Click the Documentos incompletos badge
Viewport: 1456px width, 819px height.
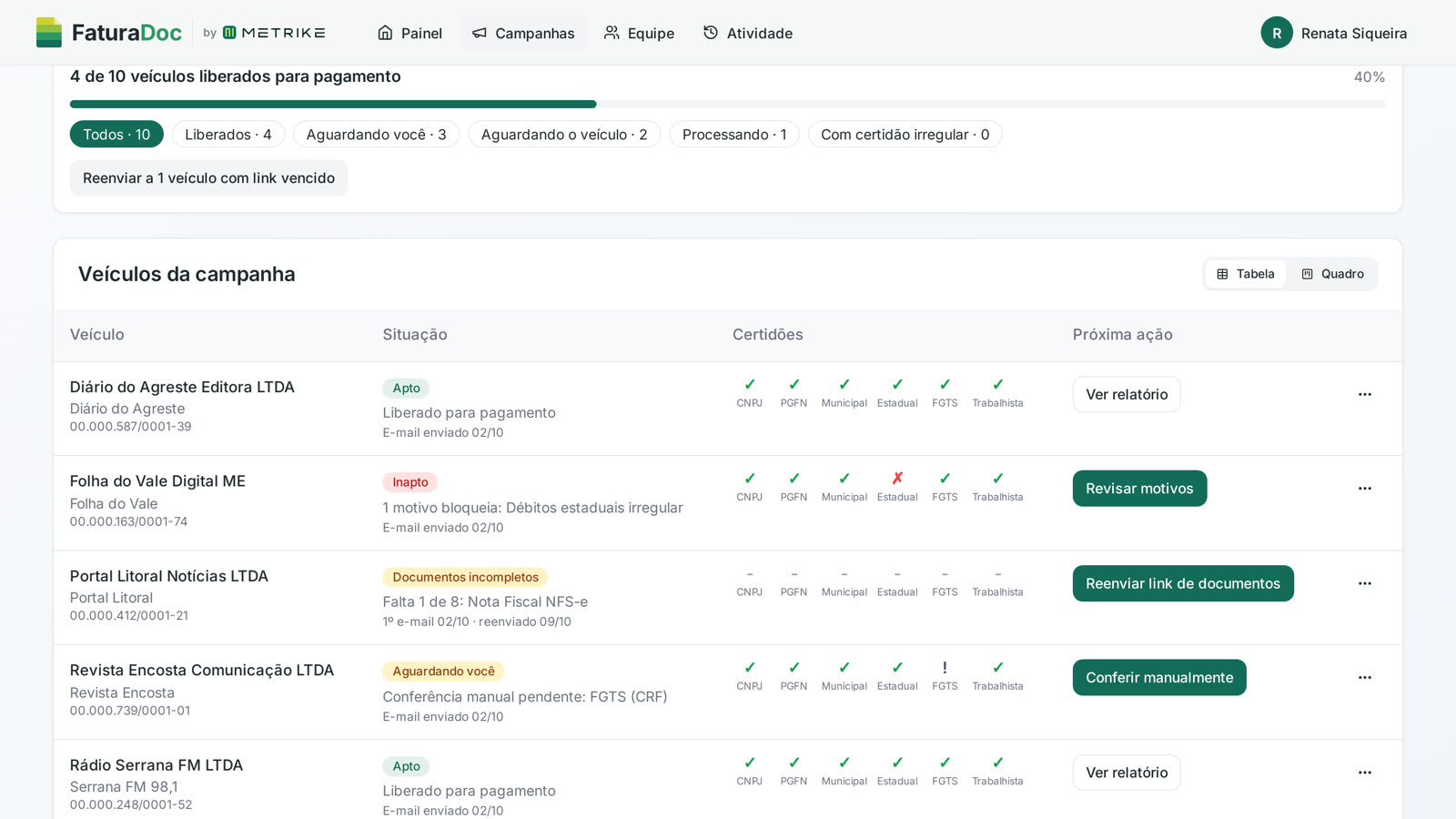(465, 577)
